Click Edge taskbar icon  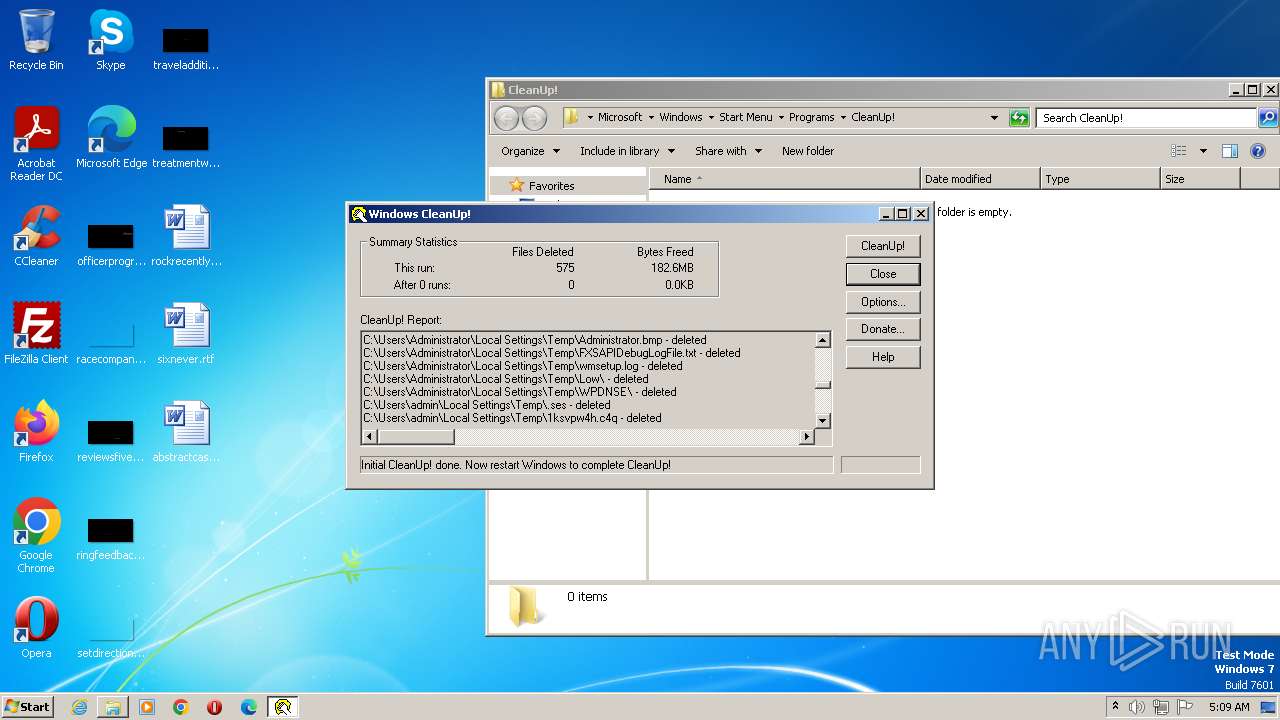(x=249, y=707)
